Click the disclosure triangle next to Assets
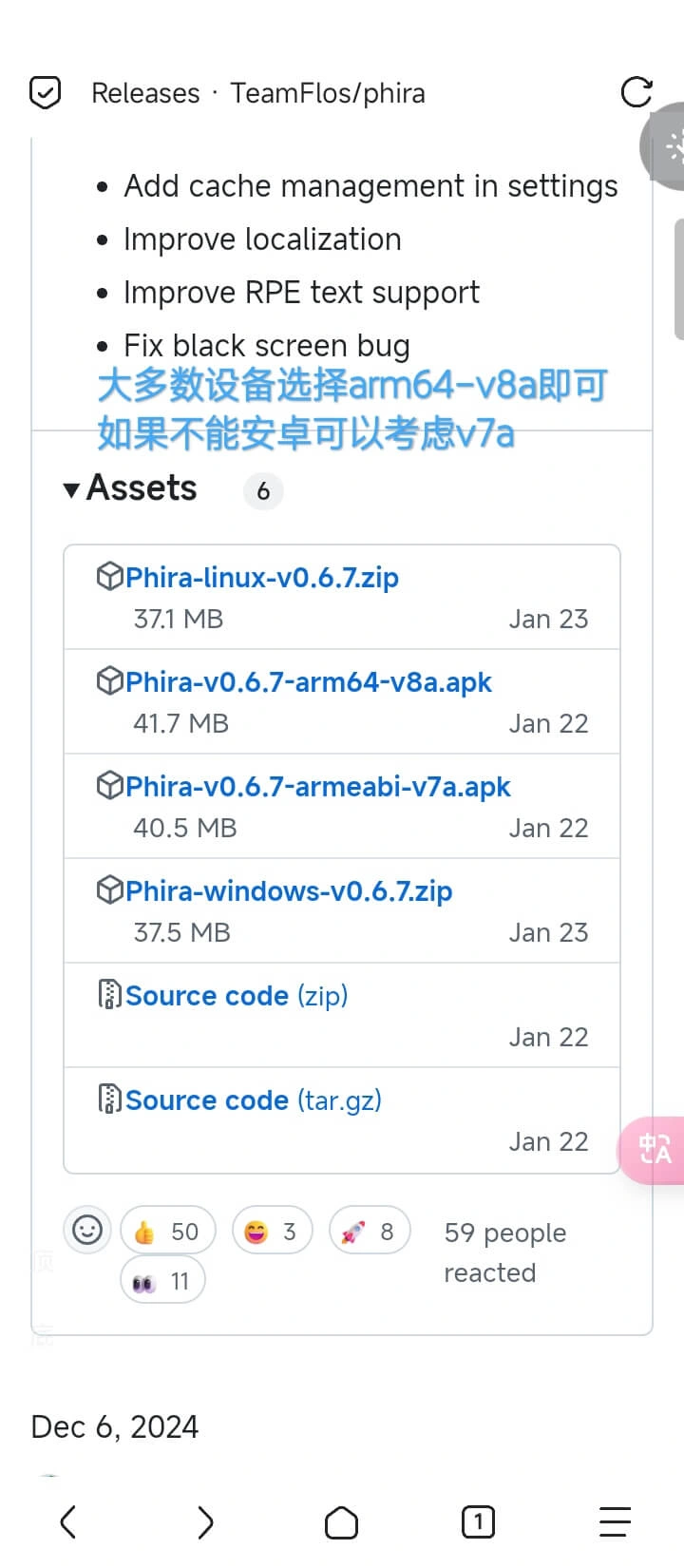 pos(71,489)
